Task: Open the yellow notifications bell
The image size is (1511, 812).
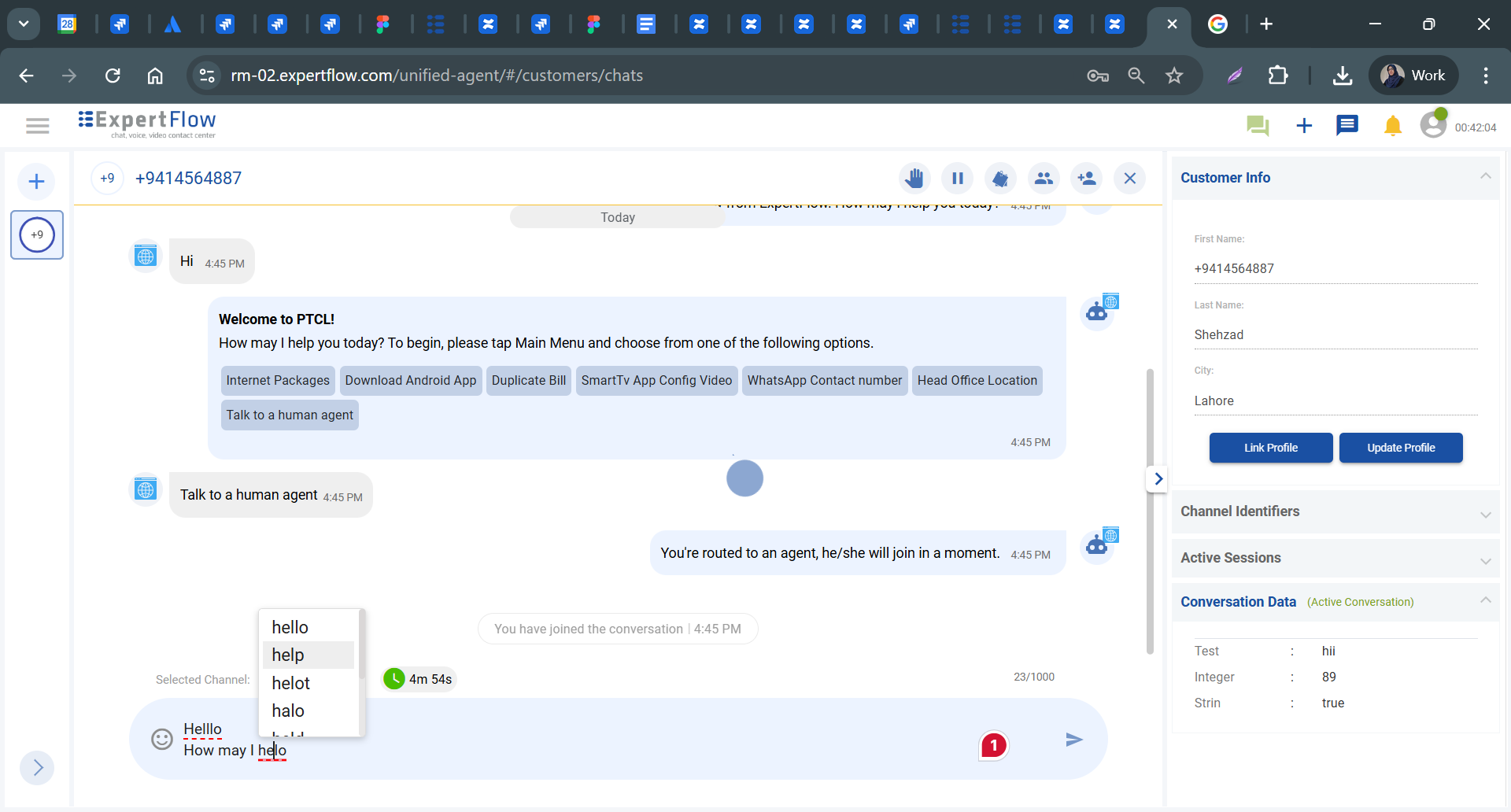Action: [1392, 125]
